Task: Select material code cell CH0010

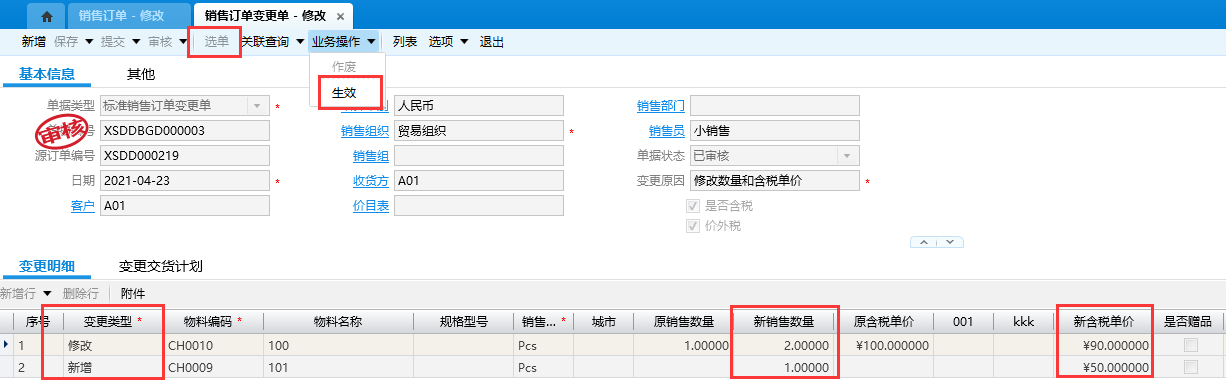Action: (213, 345)
